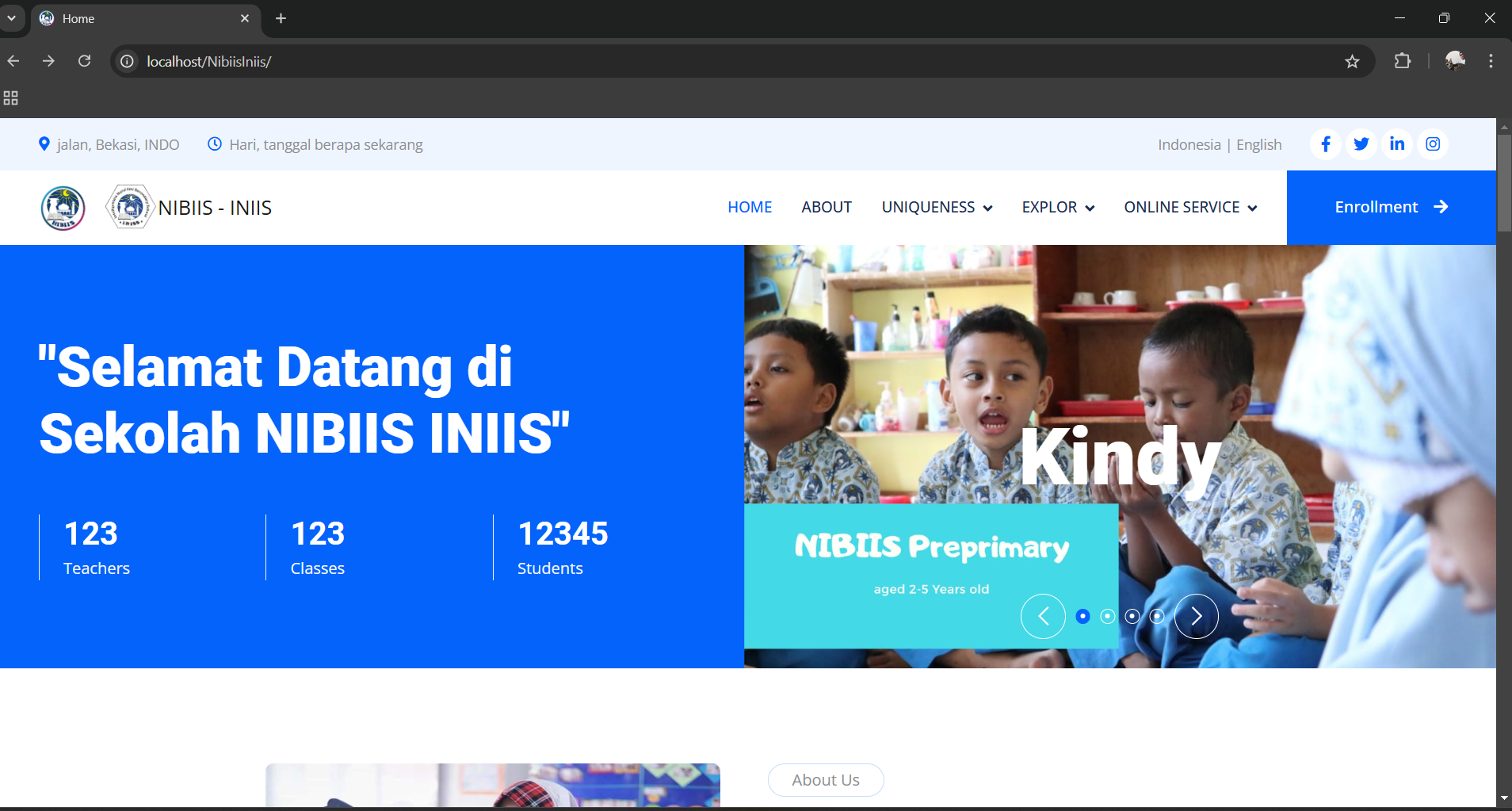Expand the ONLINE SERVICE dropdown menu
The height and width of the screenshot is (811, 1512).
(x=1190, y=208)
